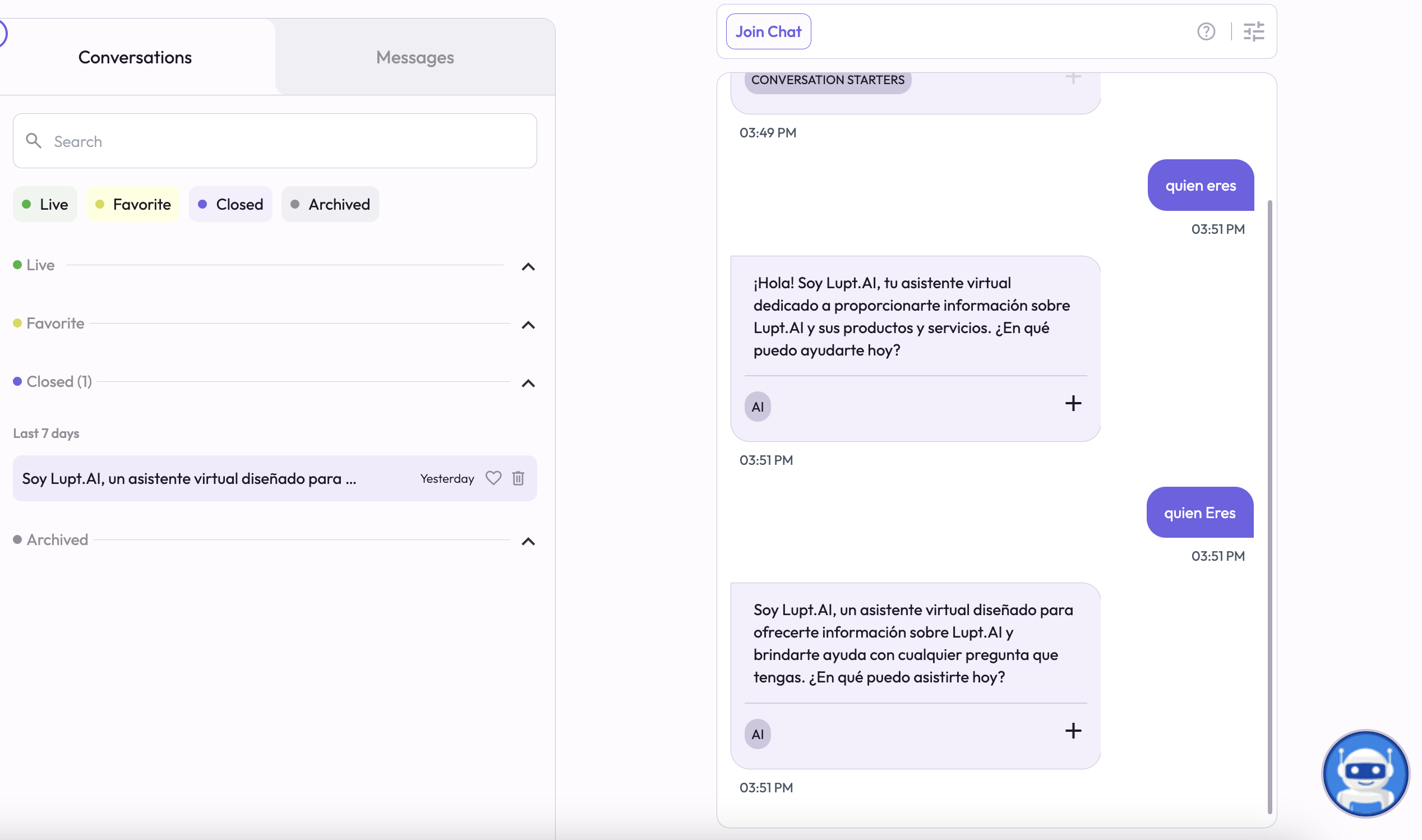Select the Conversations tab
This screenshot has height=840, width=1422.
135,57
